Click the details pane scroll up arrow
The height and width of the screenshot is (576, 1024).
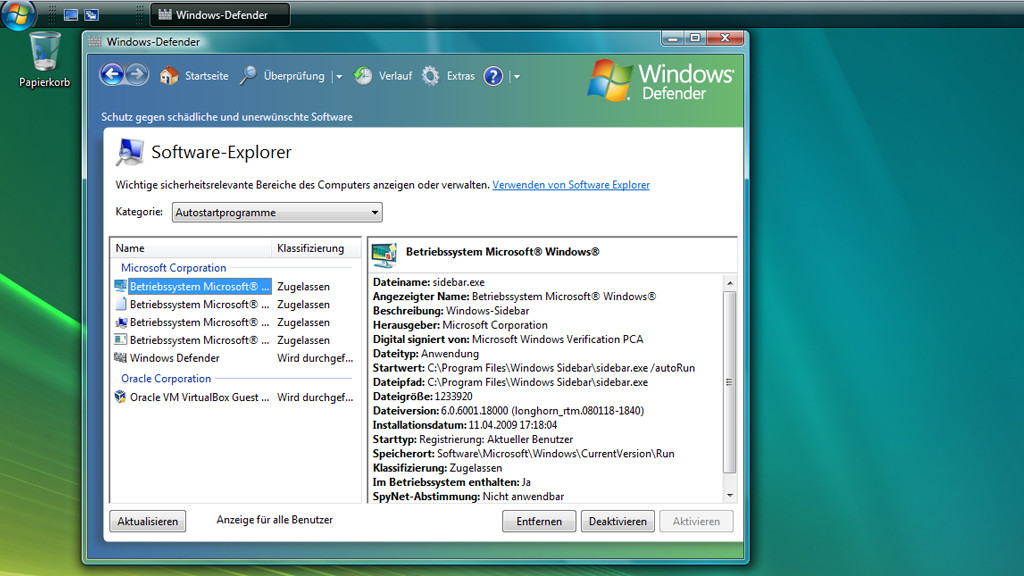729,283
